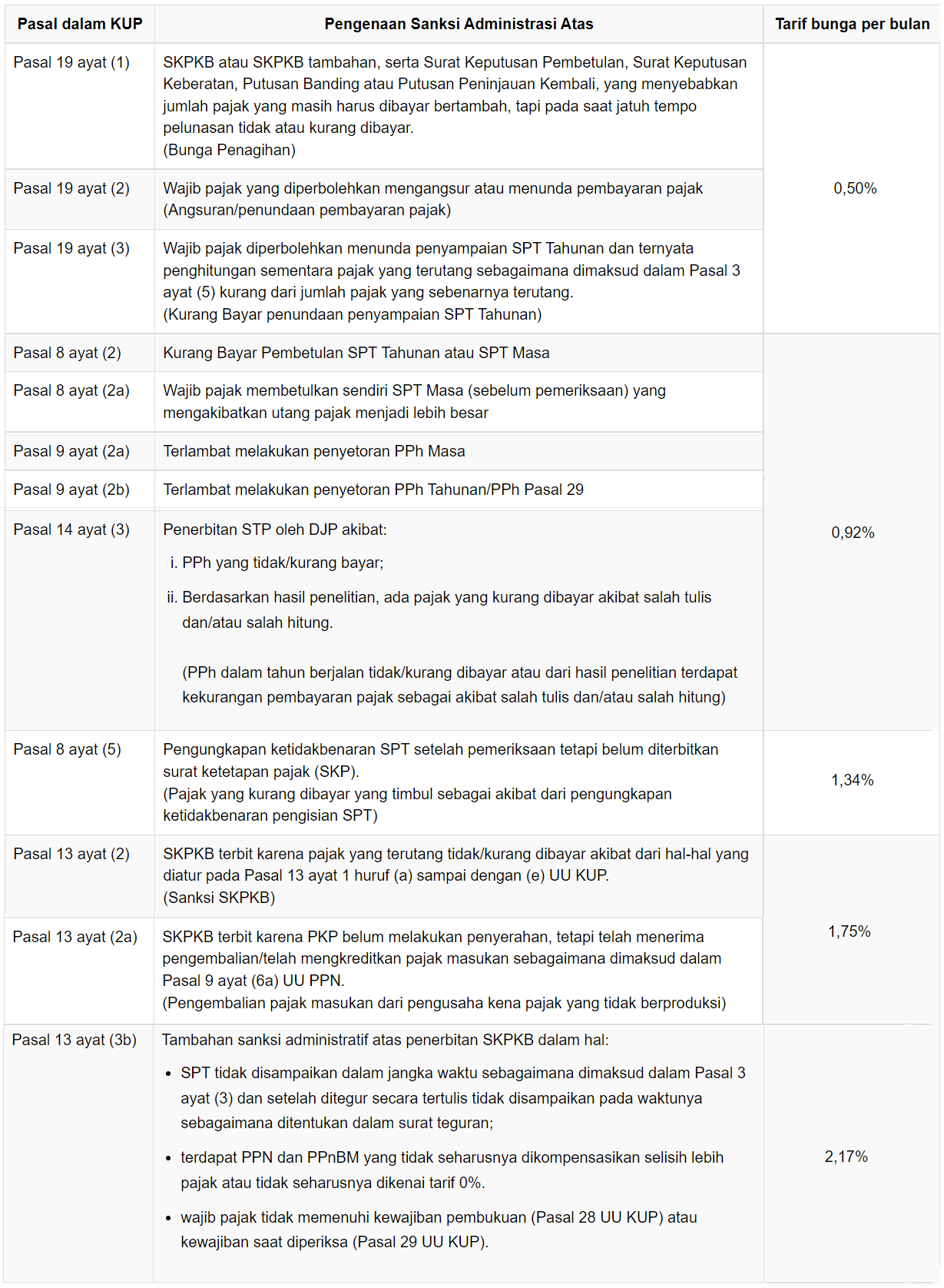Click the "Pasal 8 ayat (2a)" row label
This screenshot has width=944, height=1288.
[71, 391]
